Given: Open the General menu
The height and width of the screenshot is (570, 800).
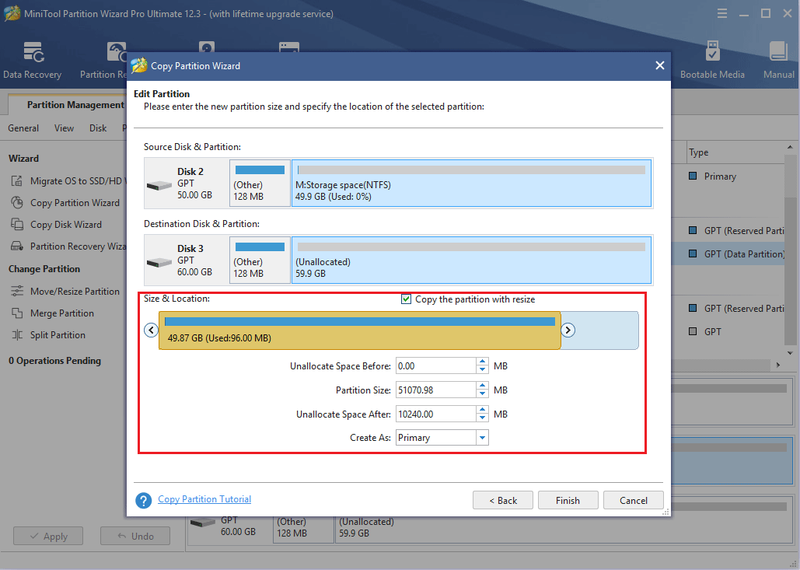Looking at the screenshot, I should (23, 128).
